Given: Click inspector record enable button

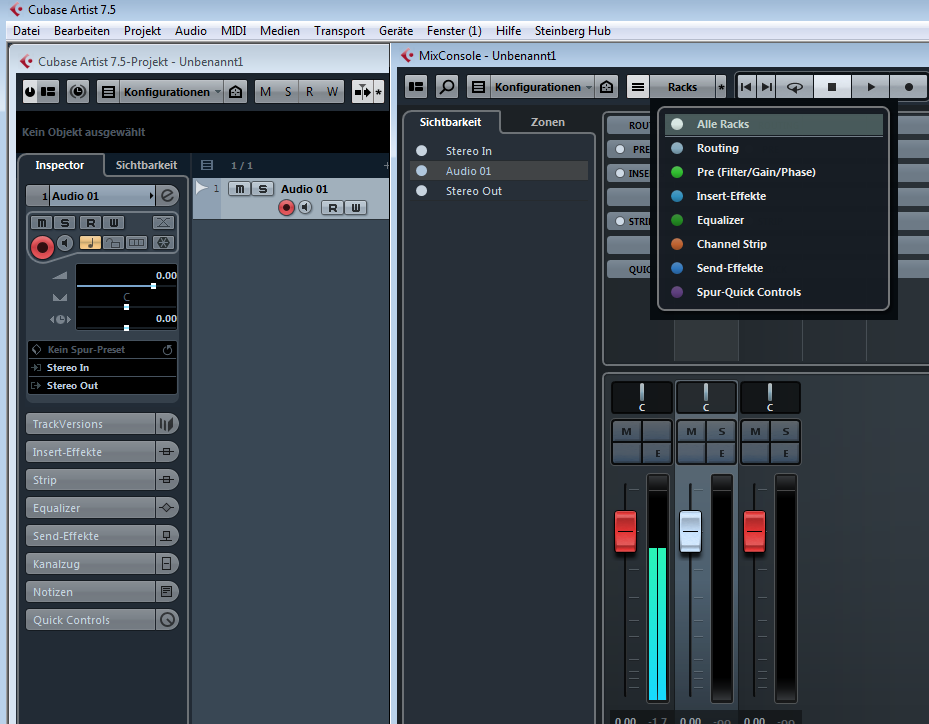Looking at the screenshot, I should point(42,247).
